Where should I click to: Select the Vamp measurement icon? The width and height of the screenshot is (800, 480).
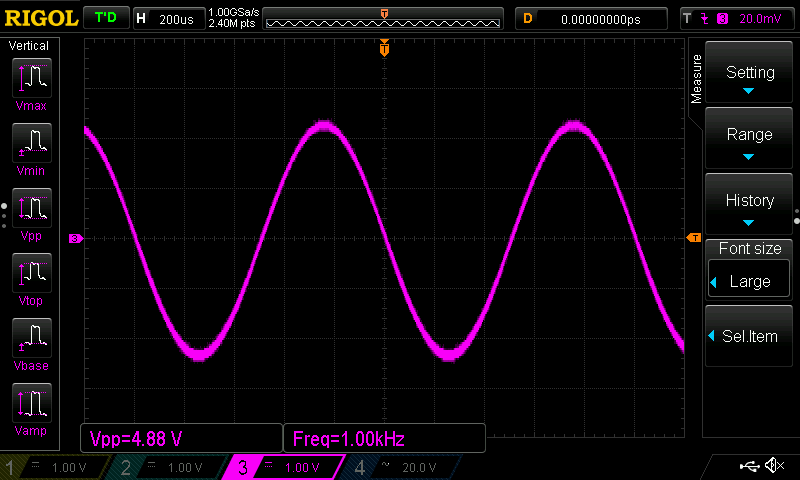click(32, 402)
